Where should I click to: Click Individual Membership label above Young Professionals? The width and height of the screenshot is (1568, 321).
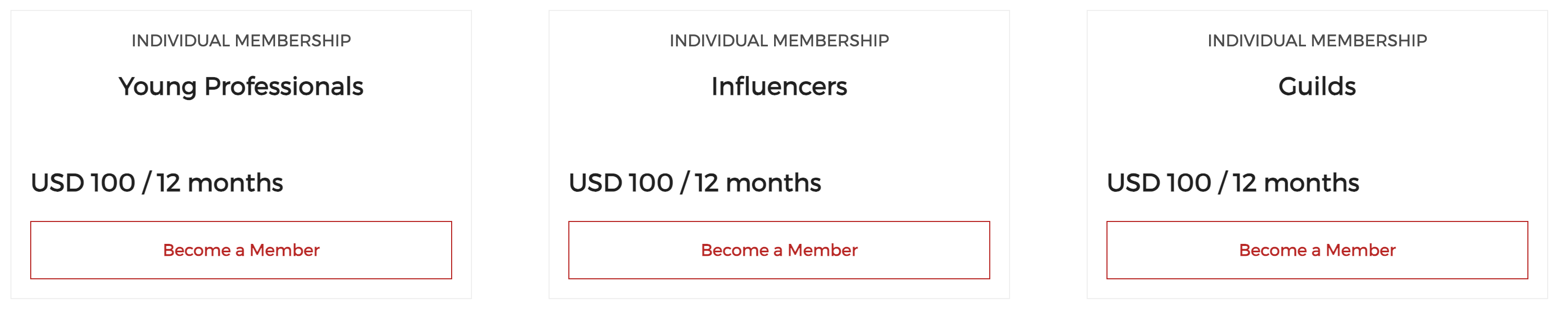click(x=241, y=40)
